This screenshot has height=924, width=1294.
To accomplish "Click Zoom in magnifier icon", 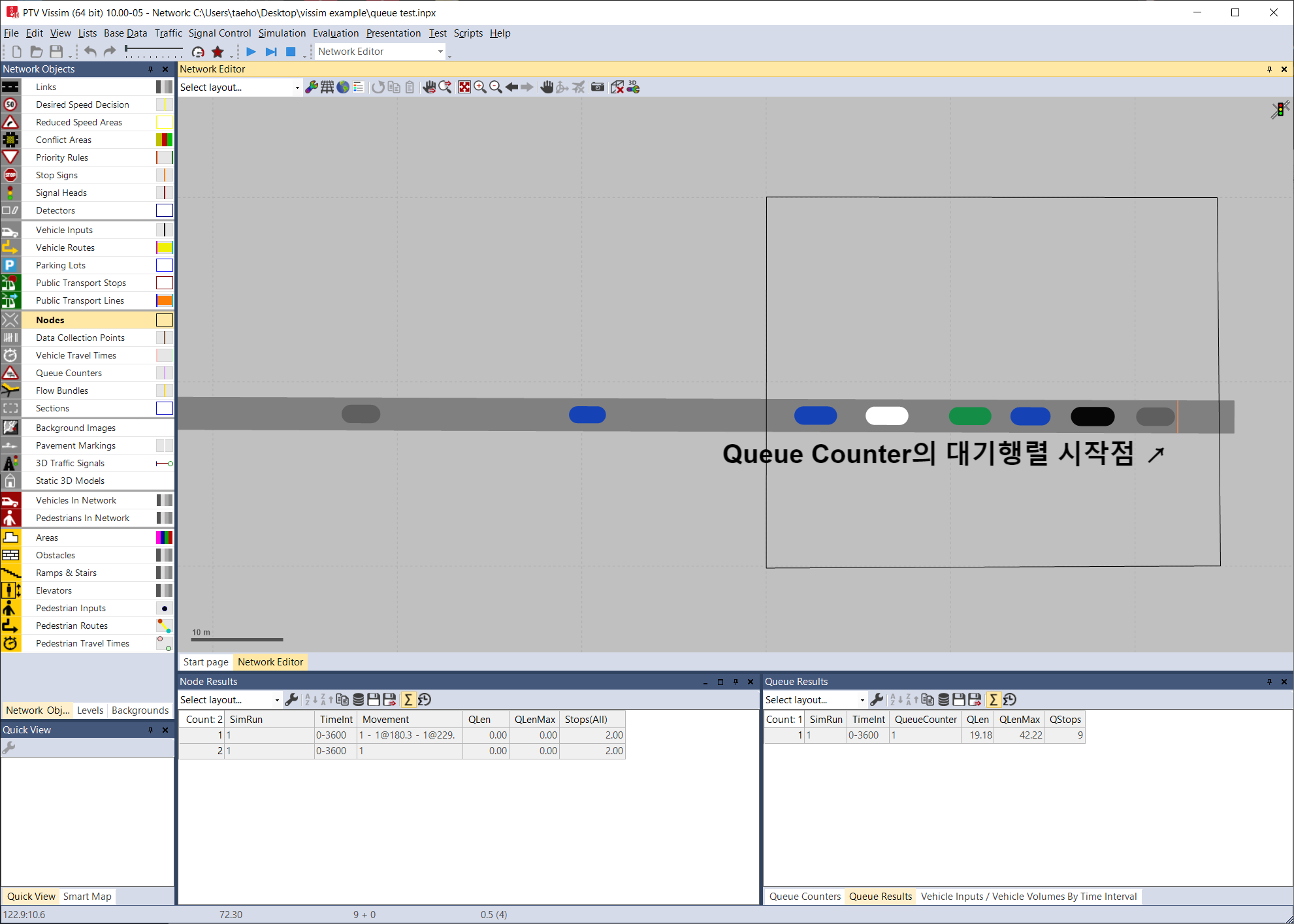I will click(480, 88).
